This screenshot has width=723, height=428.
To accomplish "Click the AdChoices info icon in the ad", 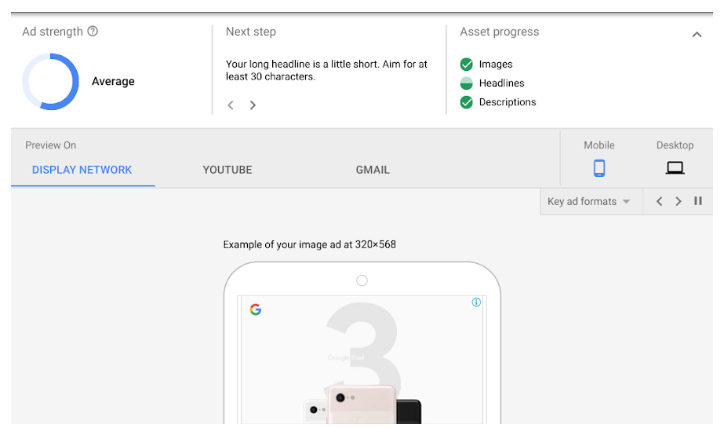I will [476, 302].
